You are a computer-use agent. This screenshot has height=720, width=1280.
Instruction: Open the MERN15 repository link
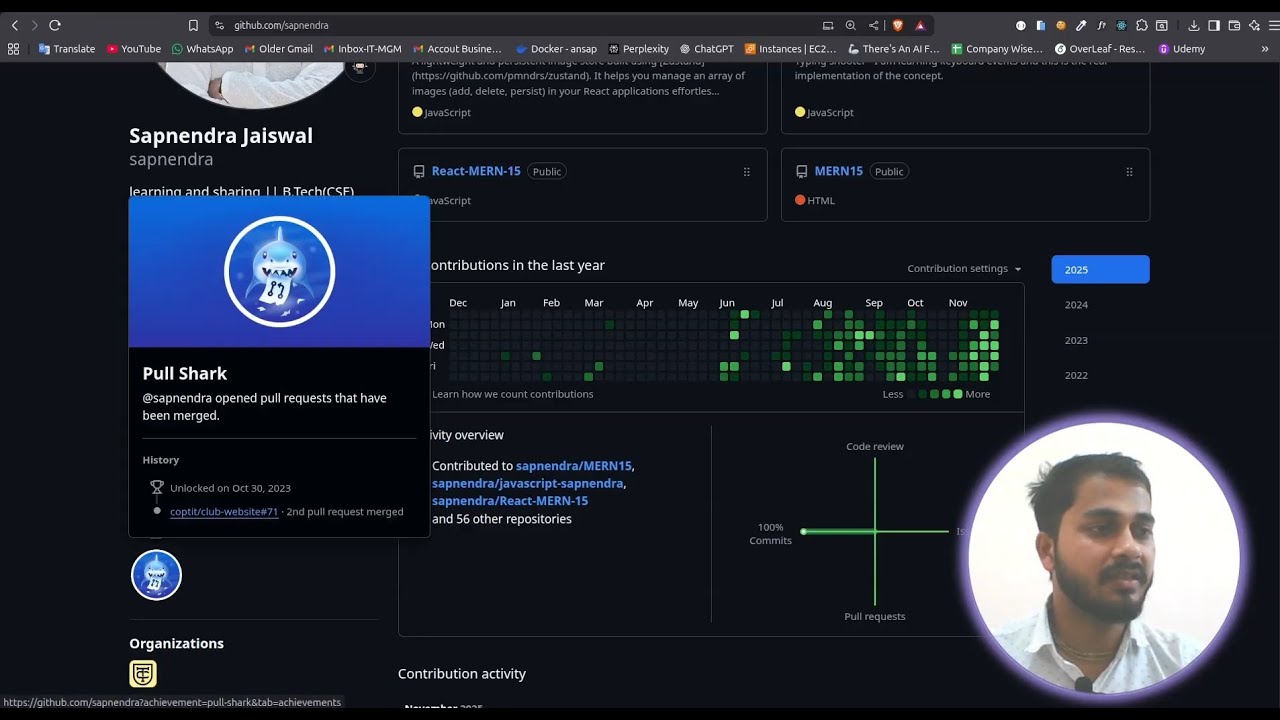click(838, 171)
